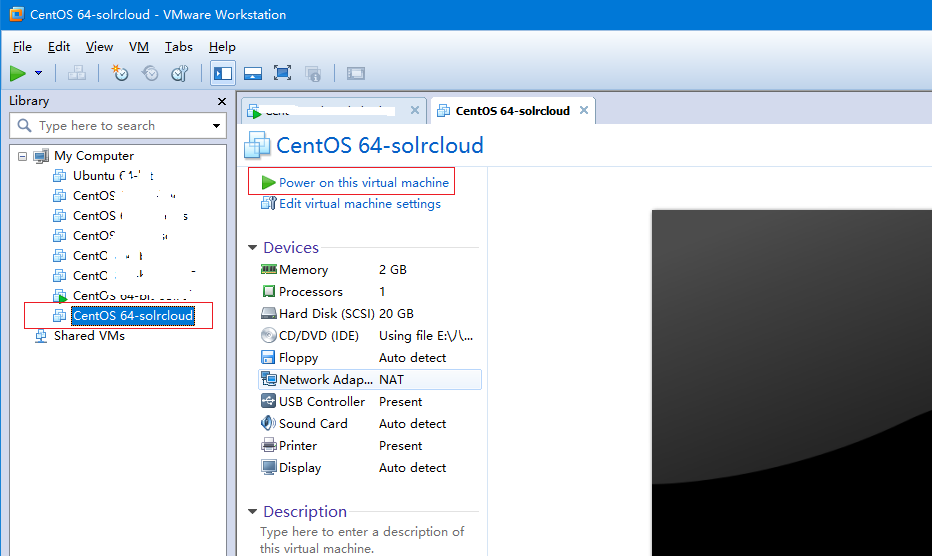Click the green power on toolbar button
Screen dimensions: 932x556
18,73
